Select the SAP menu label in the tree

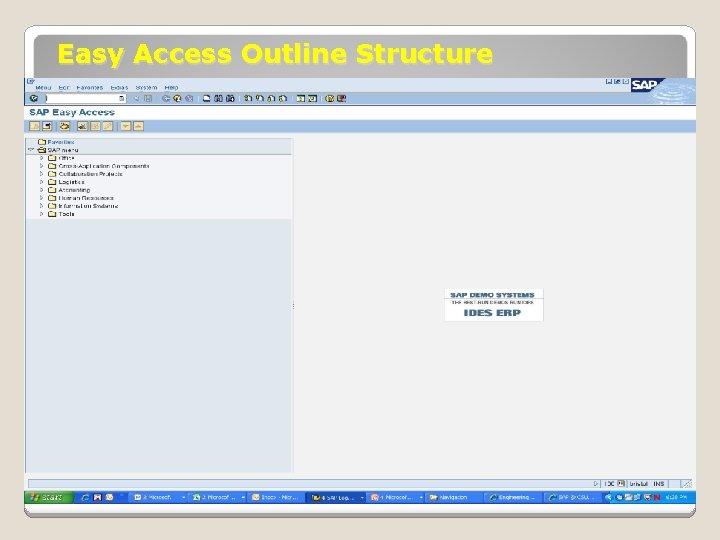pyautogui.click(x=63, y=150)
